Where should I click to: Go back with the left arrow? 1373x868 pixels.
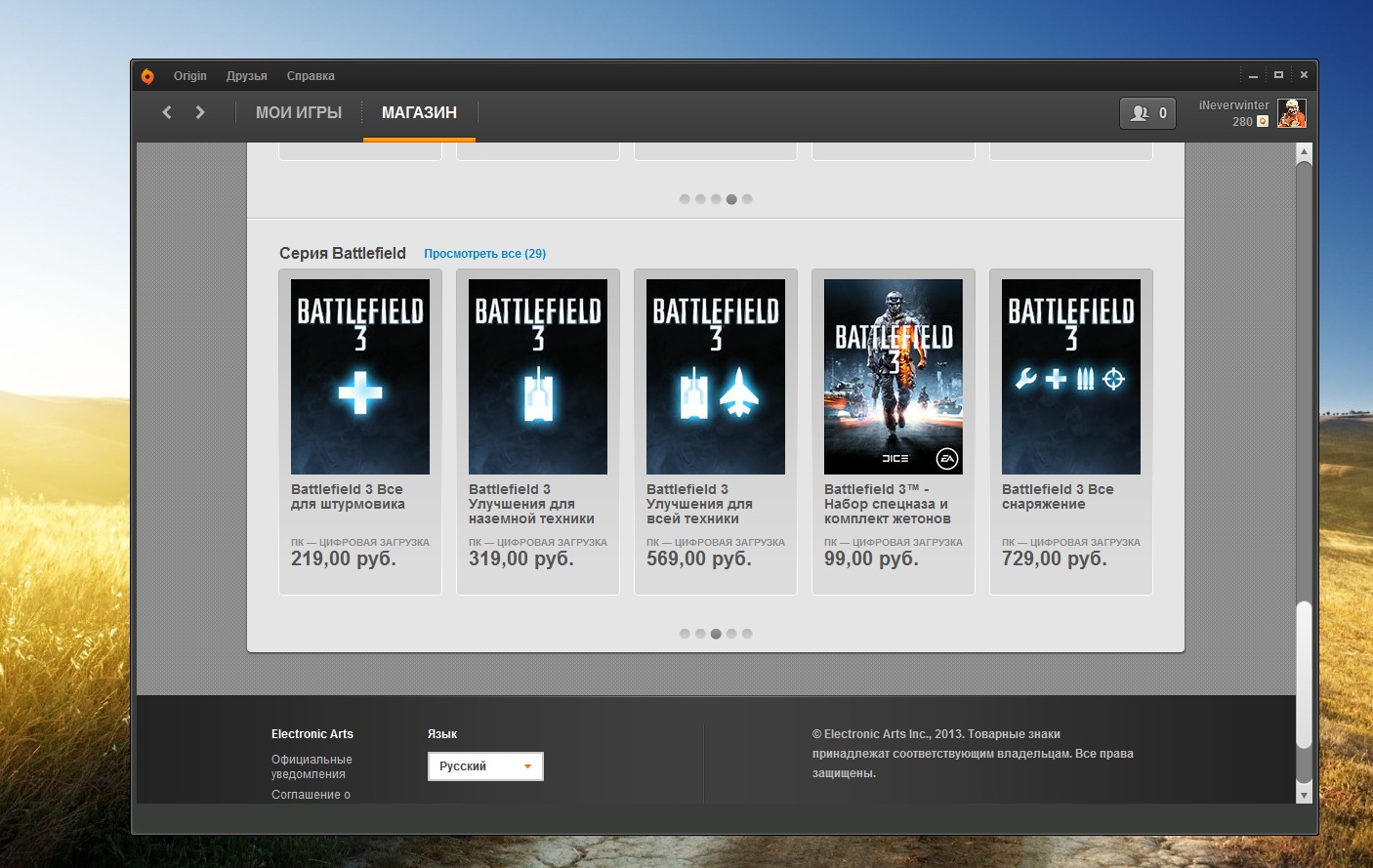pyautogui.click(x=167, y=112)
